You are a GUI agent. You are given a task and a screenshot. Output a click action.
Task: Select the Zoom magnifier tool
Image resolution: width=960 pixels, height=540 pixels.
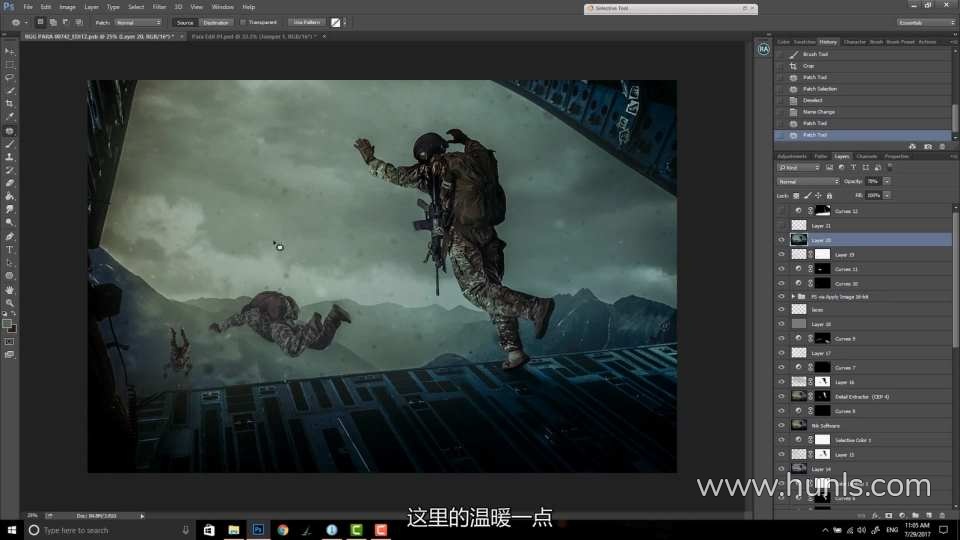tap(10, 302)
